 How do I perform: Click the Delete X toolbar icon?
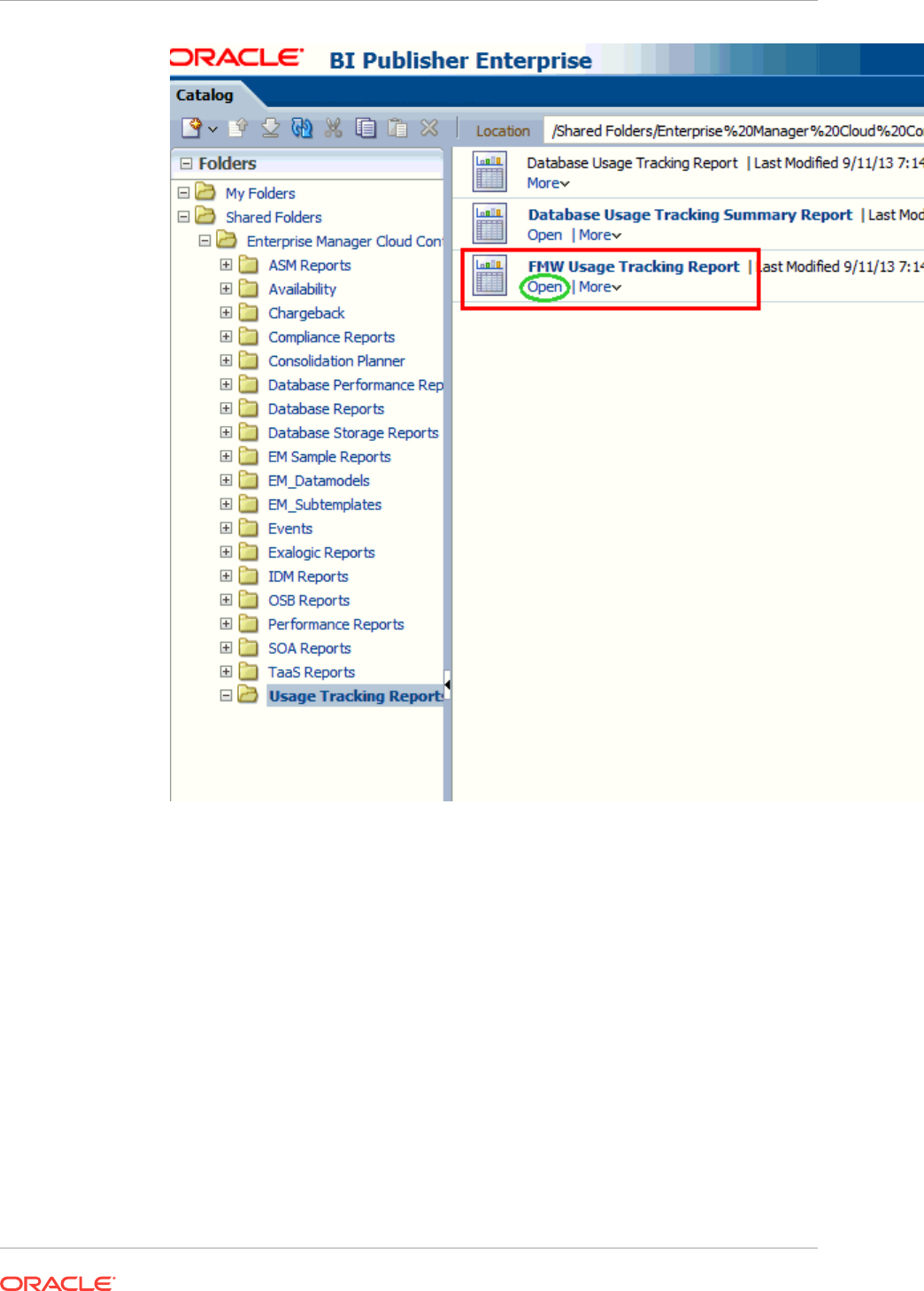[429, 128]
